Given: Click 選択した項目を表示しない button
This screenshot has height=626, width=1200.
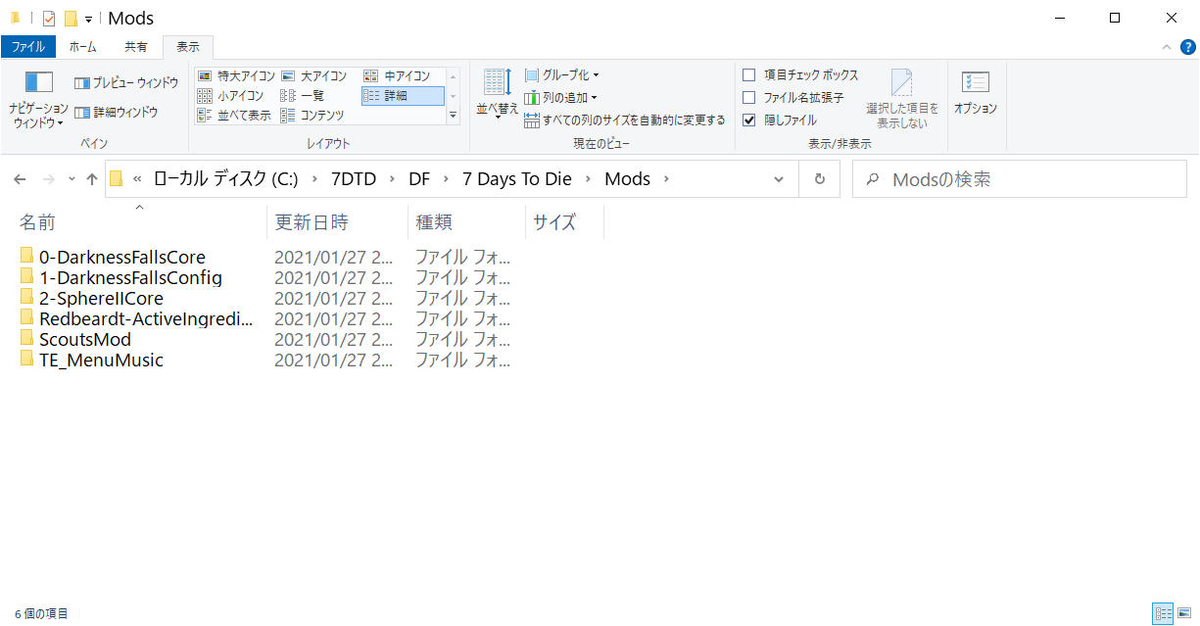Looking at the screenshot, I should 902,99.
